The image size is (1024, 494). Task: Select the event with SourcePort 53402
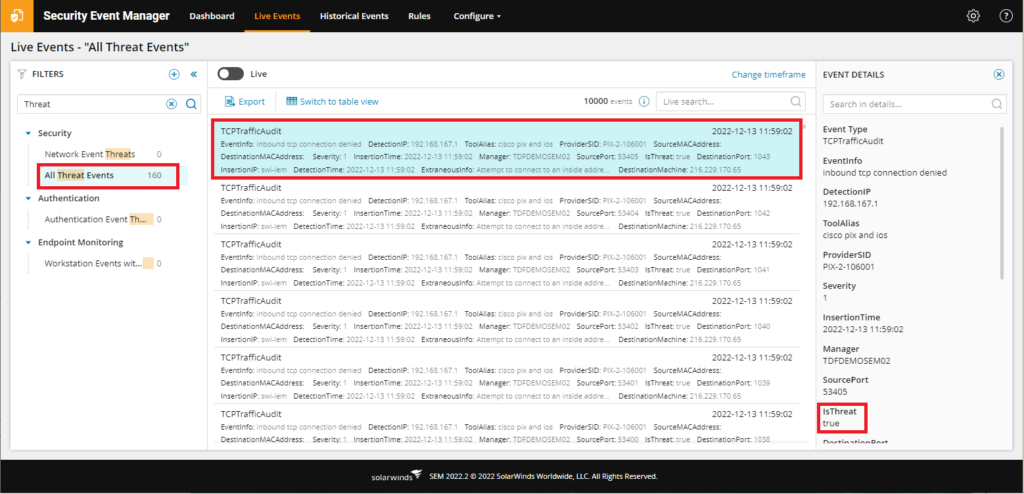(x=505, y=320)
